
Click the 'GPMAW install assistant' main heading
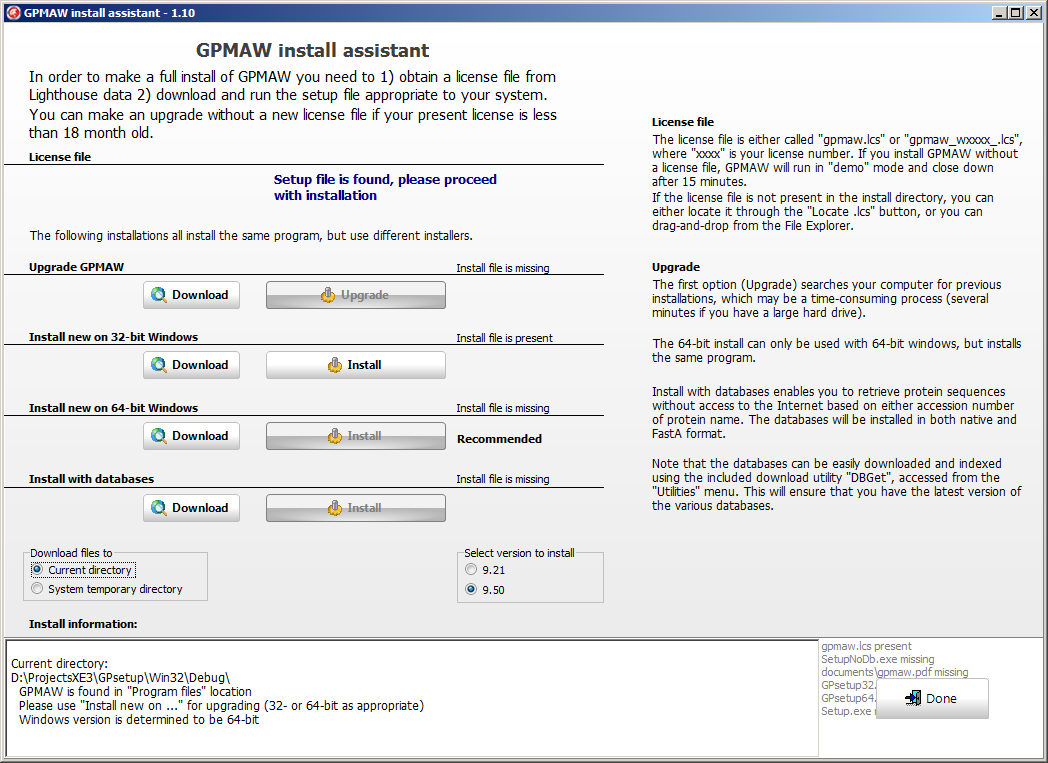point(313,50)
